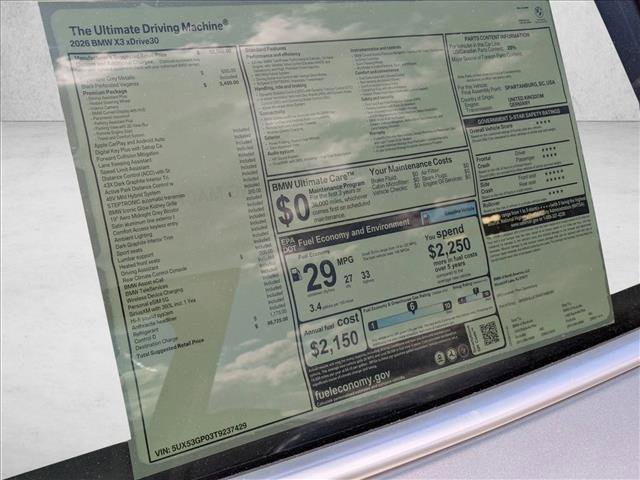Click the "Side Crash" rating label
Screen dimensions: 640x480
[486, 188]
